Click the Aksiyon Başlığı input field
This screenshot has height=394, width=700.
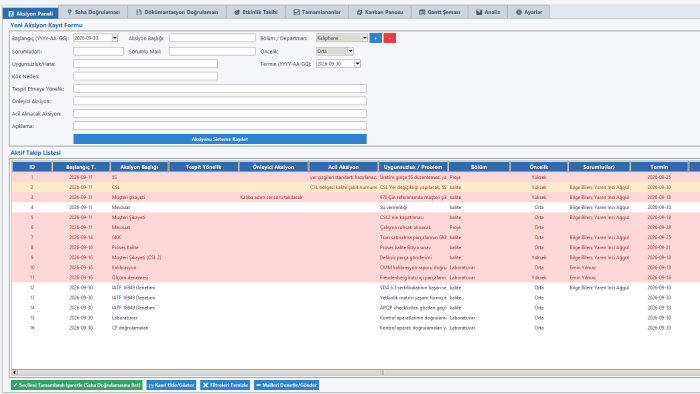coord(212,38)
